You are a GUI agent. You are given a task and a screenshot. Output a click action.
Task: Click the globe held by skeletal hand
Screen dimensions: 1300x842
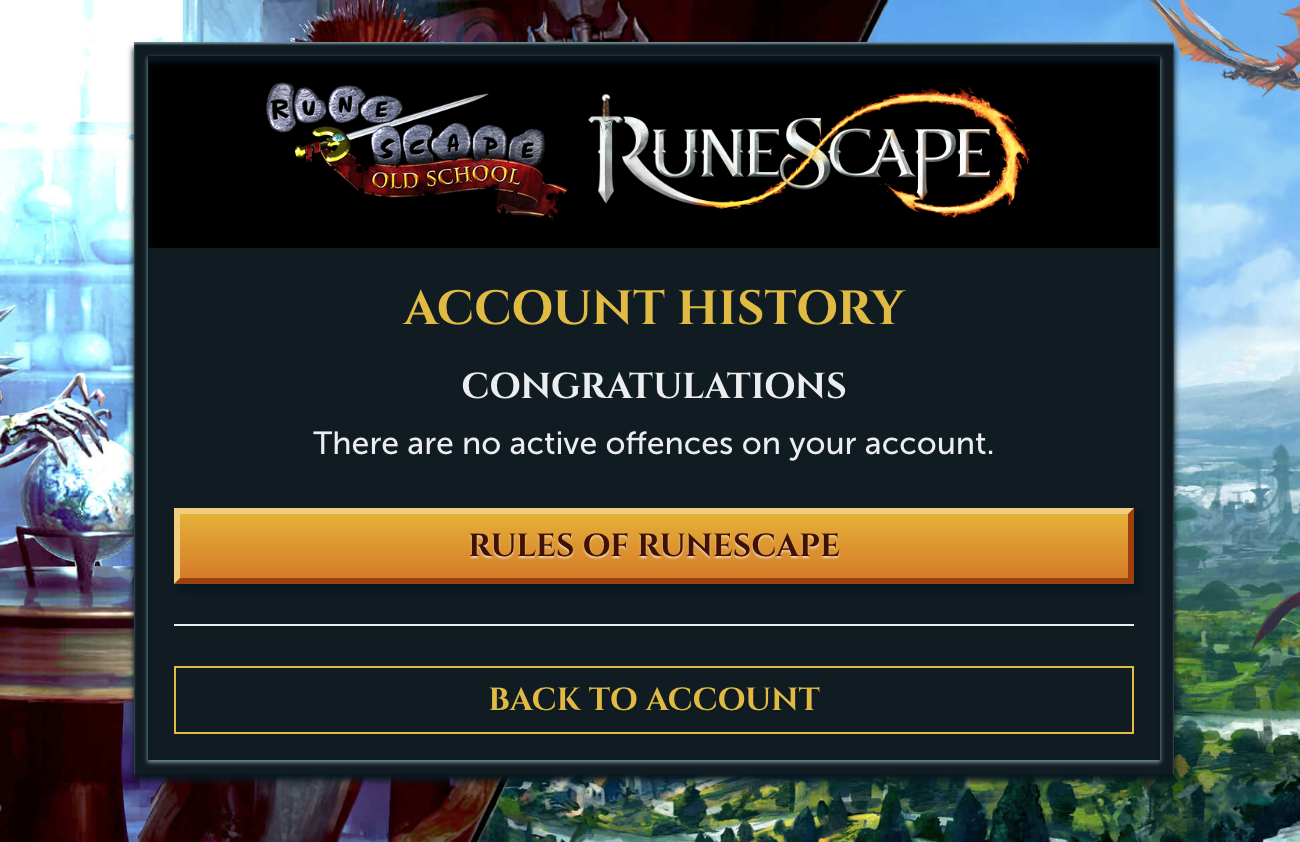coord(80,488)
